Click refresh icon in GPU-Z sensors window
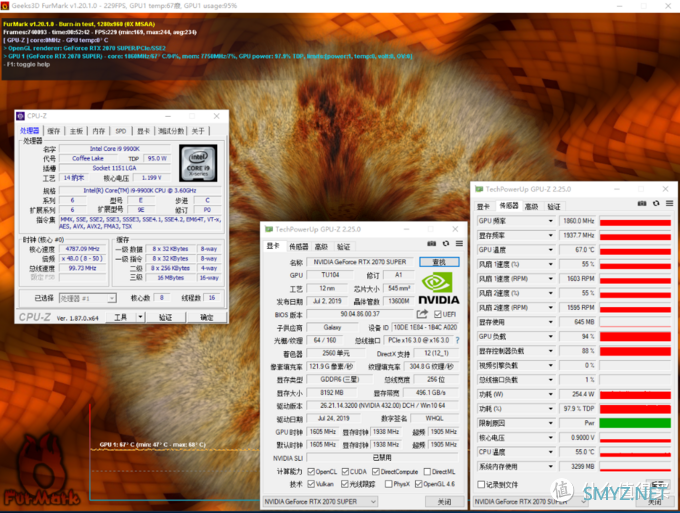 [x=656, y=203]
